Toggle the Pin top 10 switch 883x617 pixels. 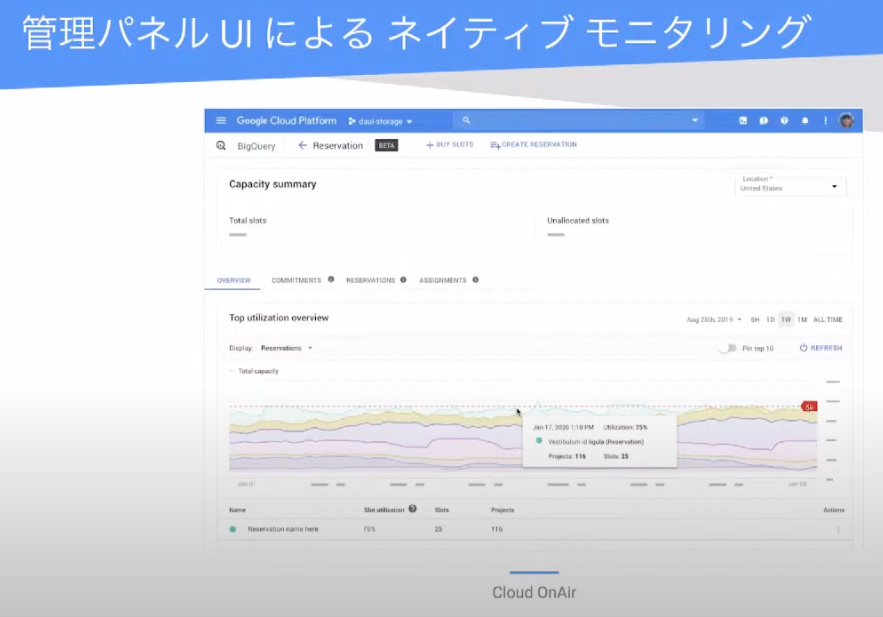pos(727,348)
